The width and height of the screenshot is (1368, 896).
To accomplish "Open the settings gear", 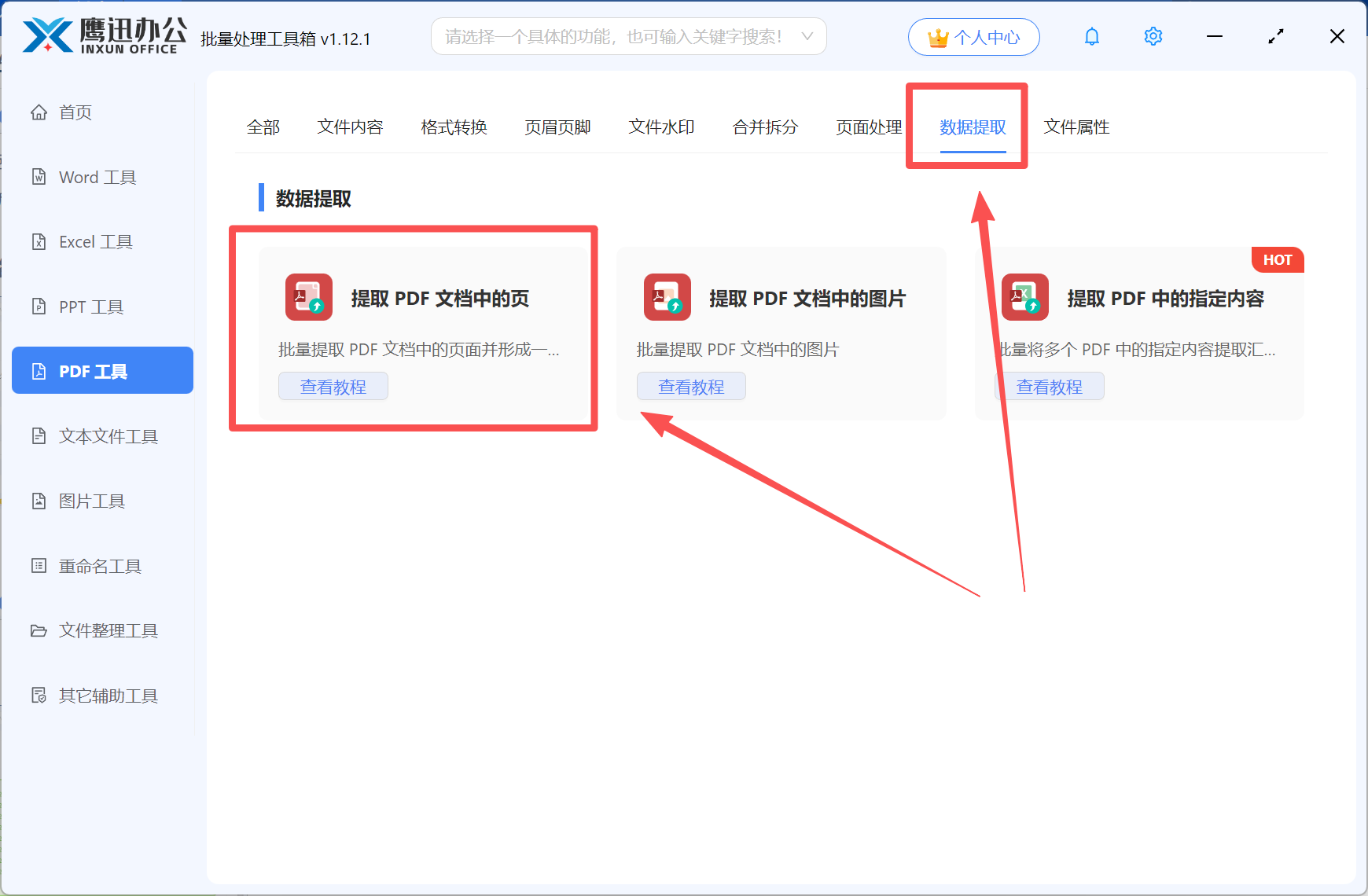I will [1153, 36].
